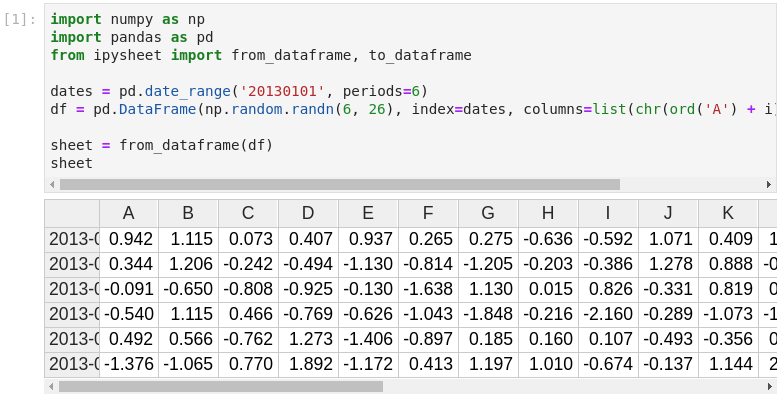Select cell with value 1.273
Image resolution: width=779 pixels, height=397 pixels.
309,339
